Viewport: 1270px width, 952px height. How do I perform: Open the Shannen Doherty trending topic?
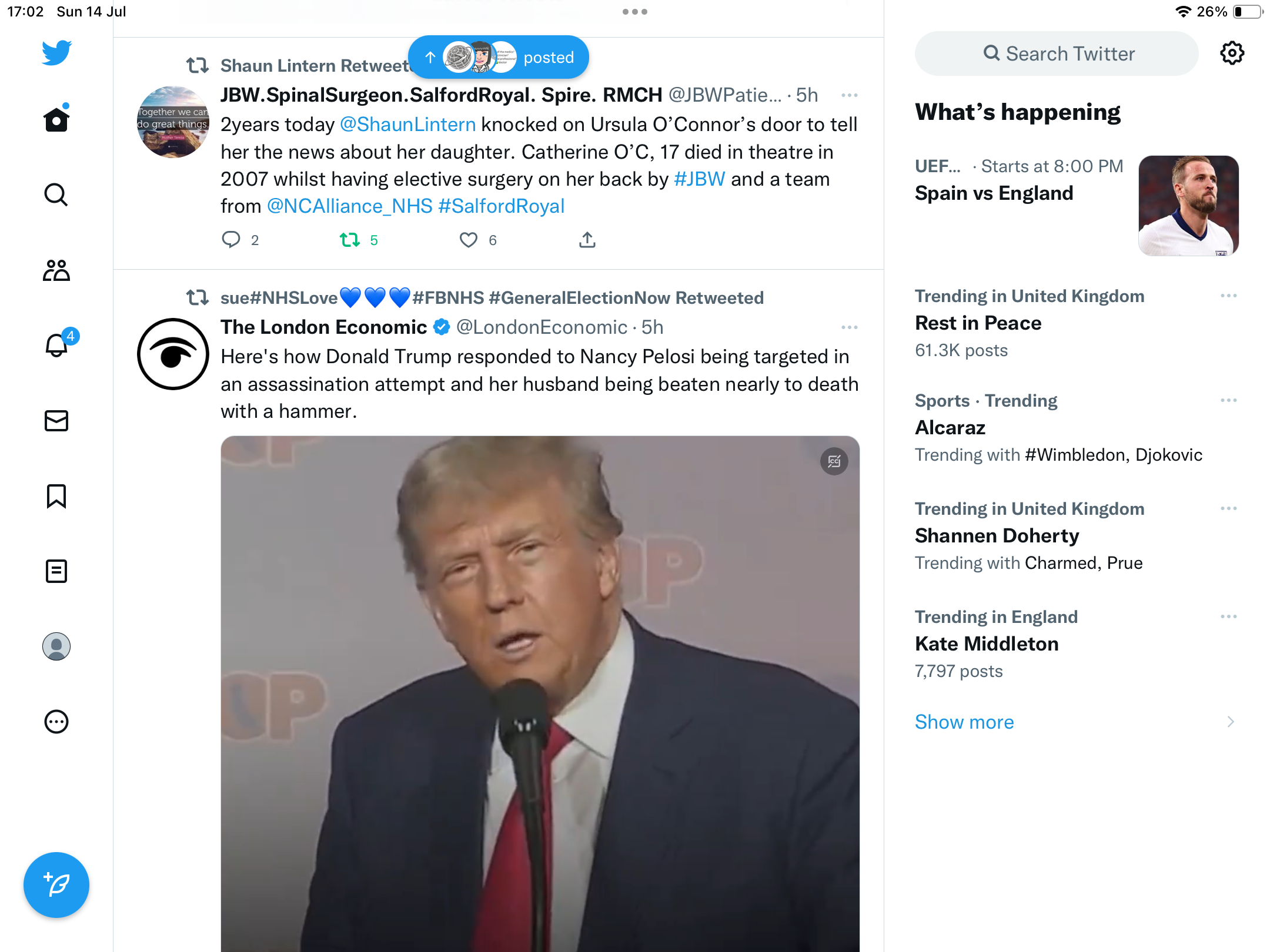997,536
